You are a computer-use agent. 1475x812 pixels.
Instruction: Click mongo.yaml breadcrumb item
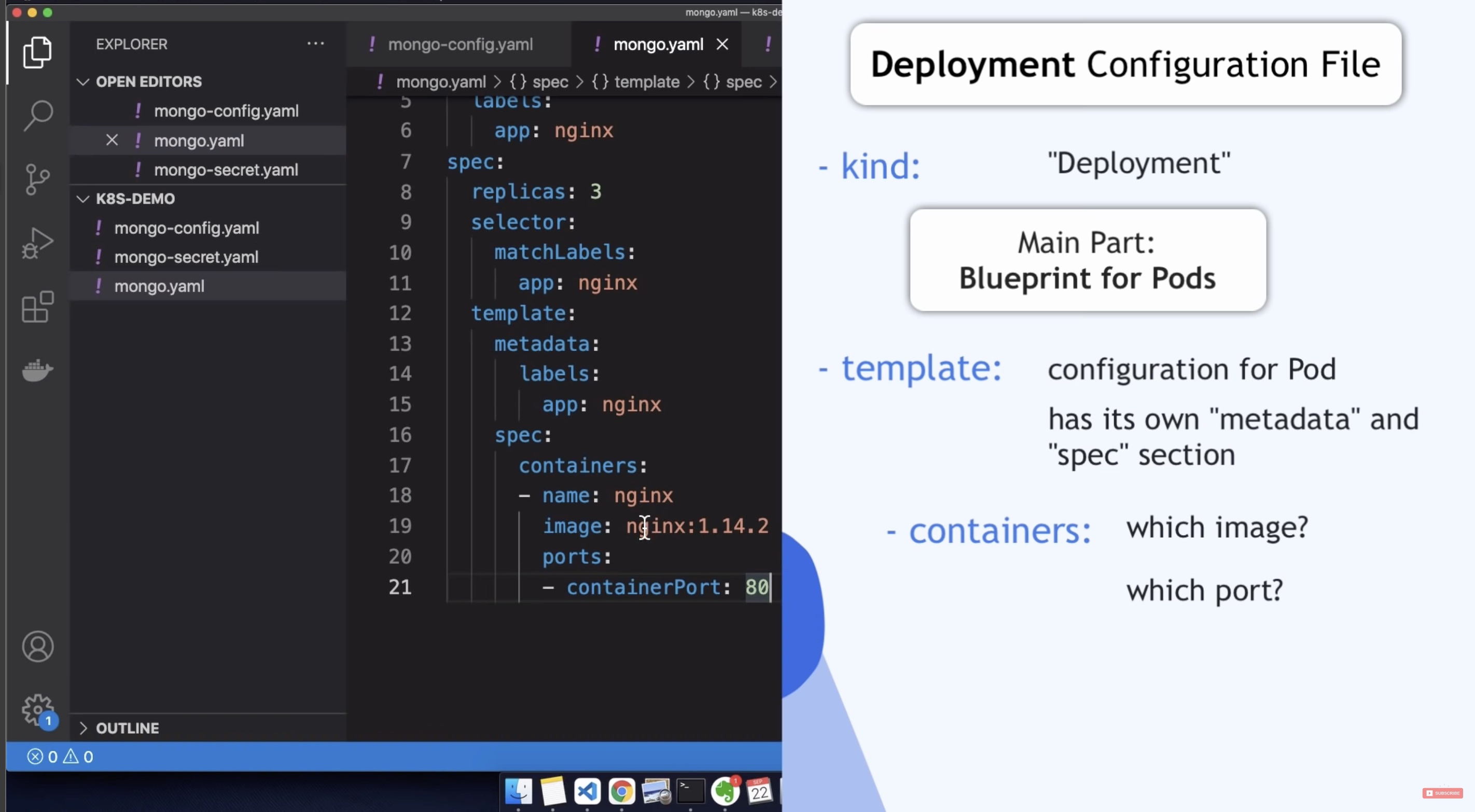440,81
